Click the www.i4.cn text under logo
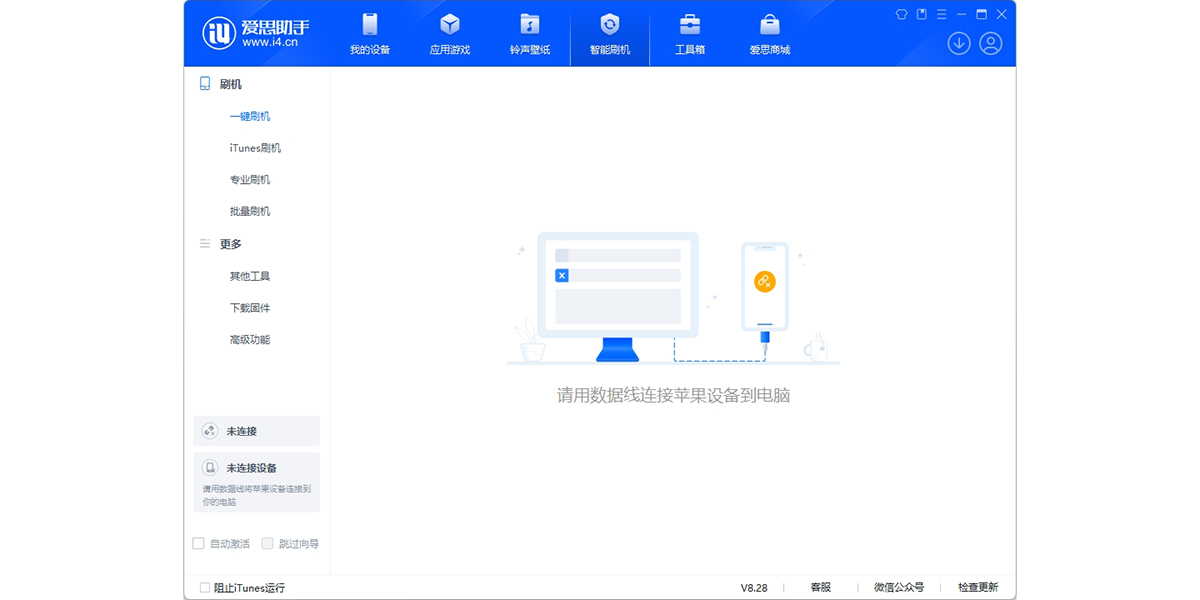The height and width of the screenshot is (600, 1200). coord(271,42)
